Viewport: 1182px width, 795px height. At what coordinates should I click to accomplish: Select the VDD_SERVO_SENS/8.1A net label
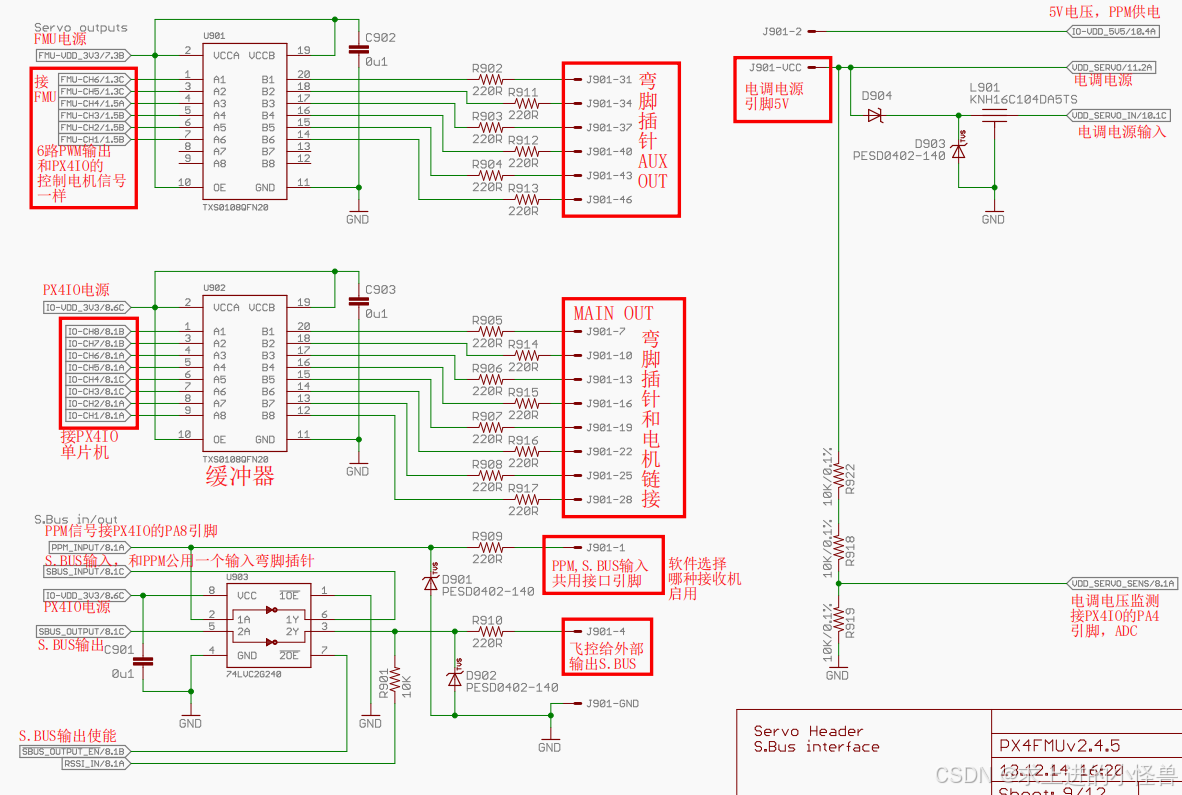1123,583
